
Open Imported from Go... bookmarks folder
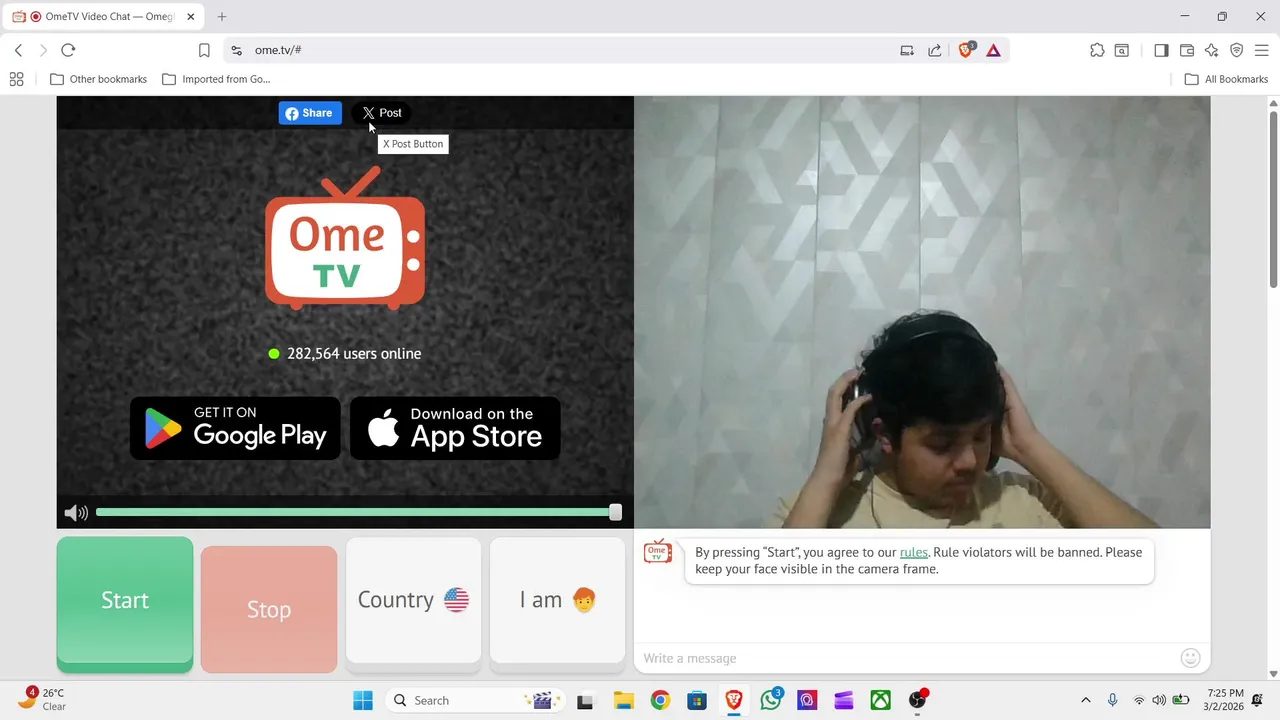coord(216,79)
